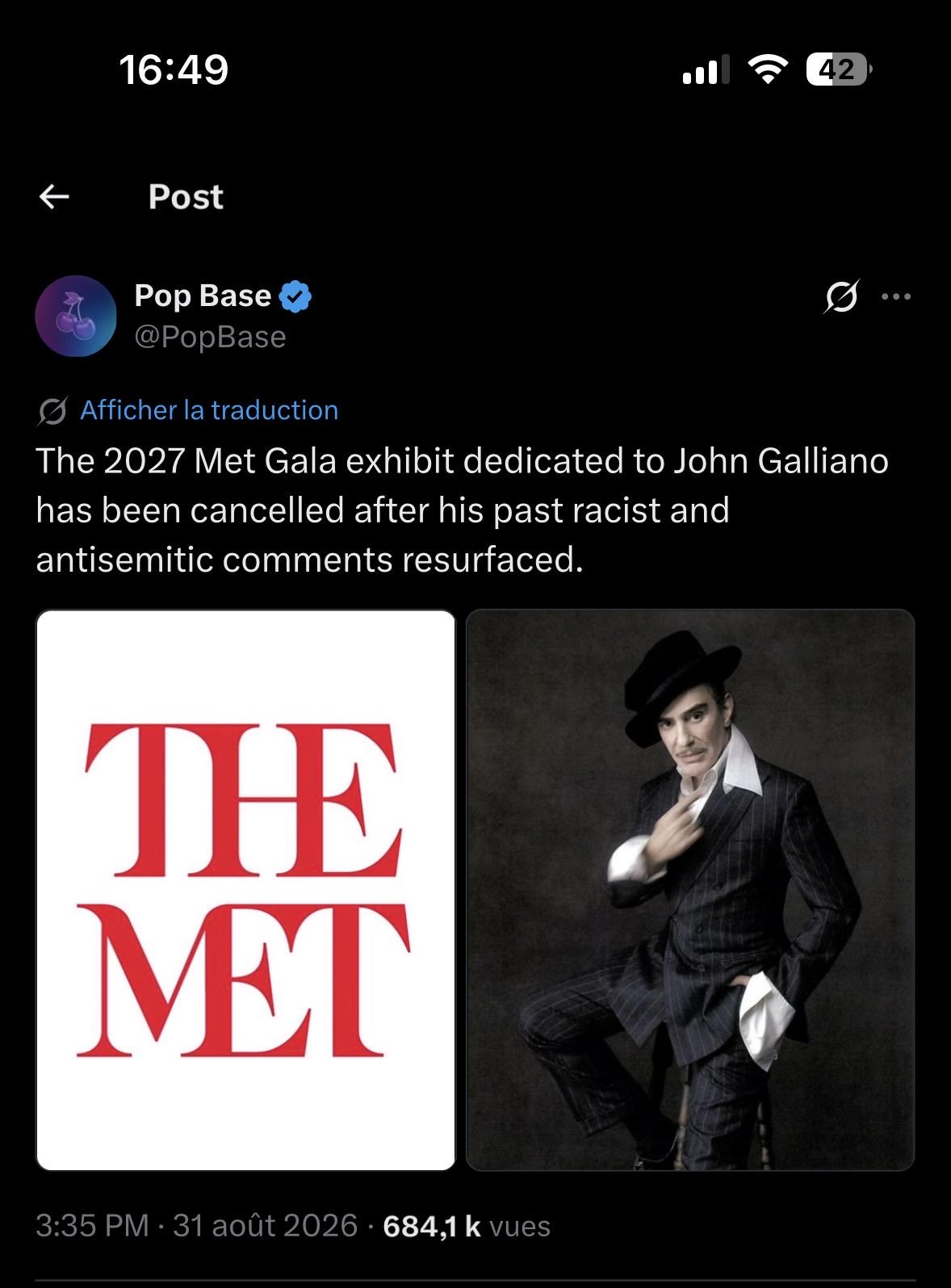
Task: Click Afficher la traduction link
Action: click(x=209, y=410)
